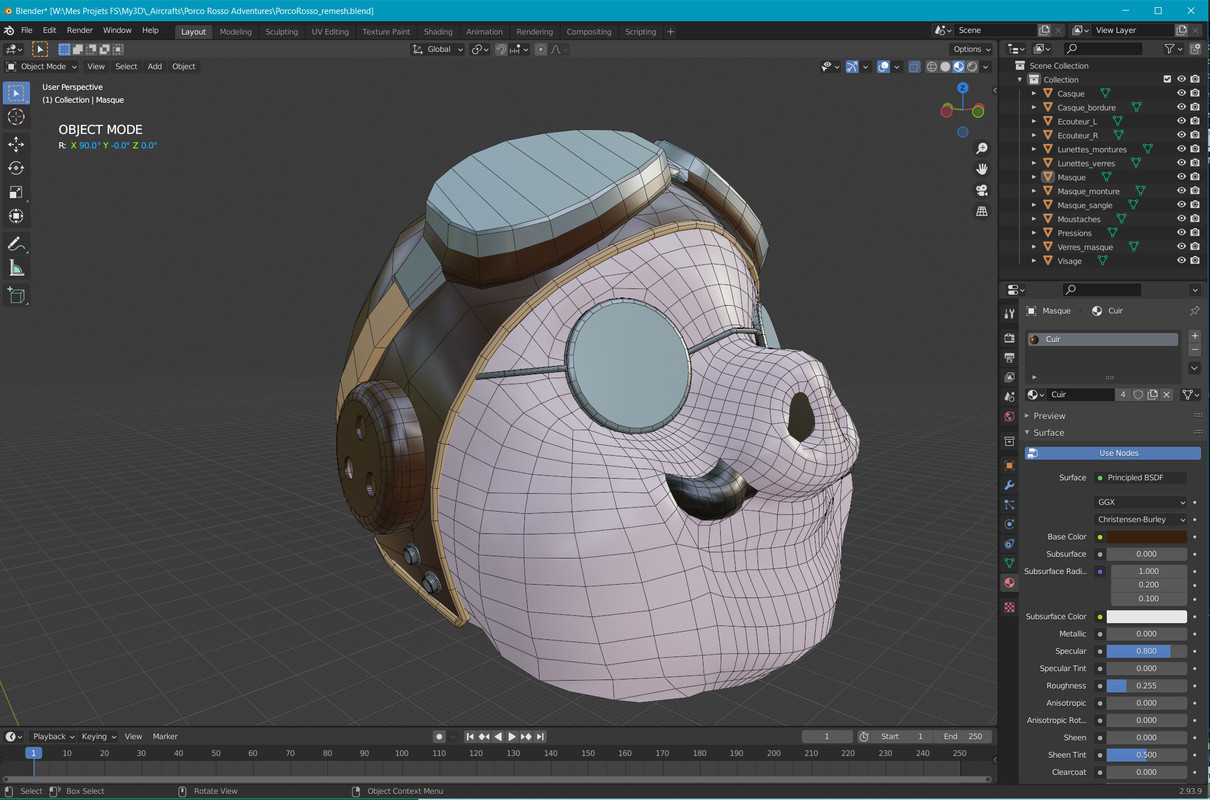
Task: Open the Physics properties tab
Action: pyautogui.click(x=1009, y=524)
